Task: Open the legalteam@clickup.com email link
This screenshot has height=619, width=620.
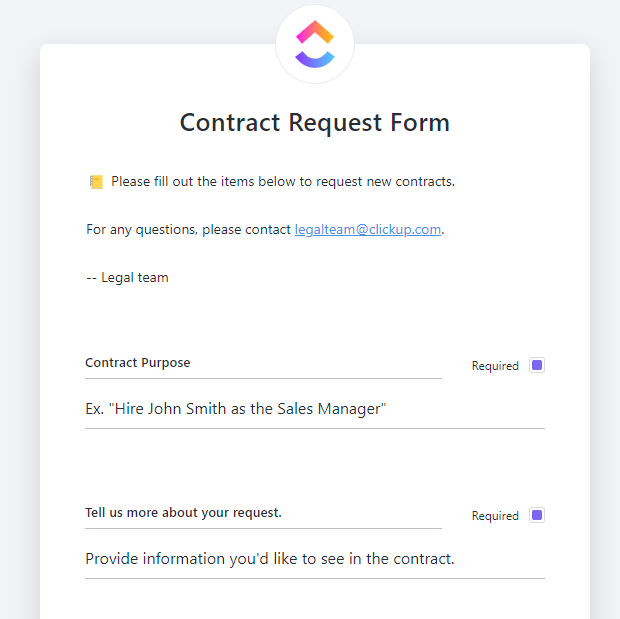Action: (x=367, y=229)
